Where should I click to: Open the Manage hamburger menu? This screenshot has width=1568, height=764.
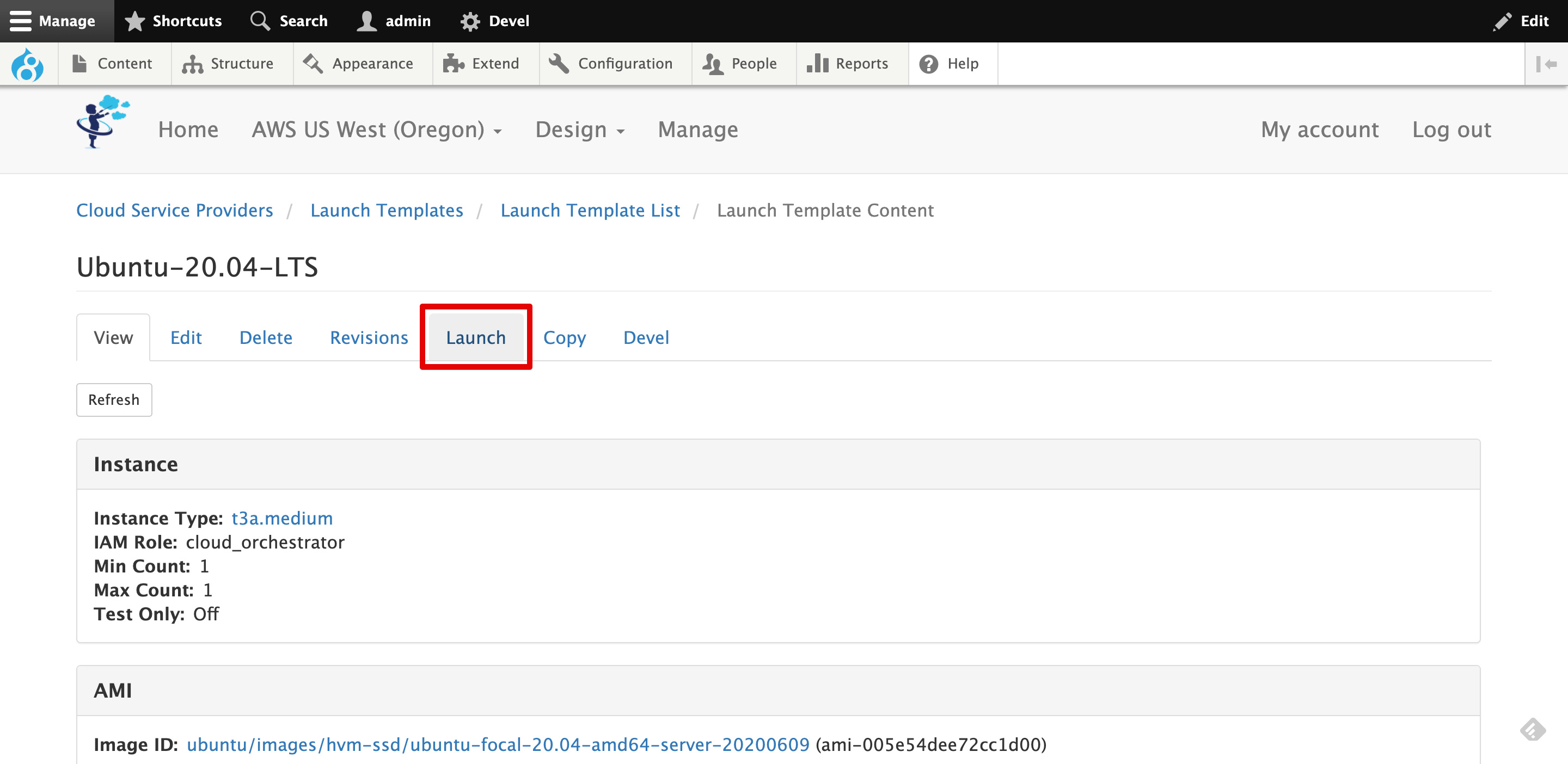pyautogui.click(x=21, y=21)
